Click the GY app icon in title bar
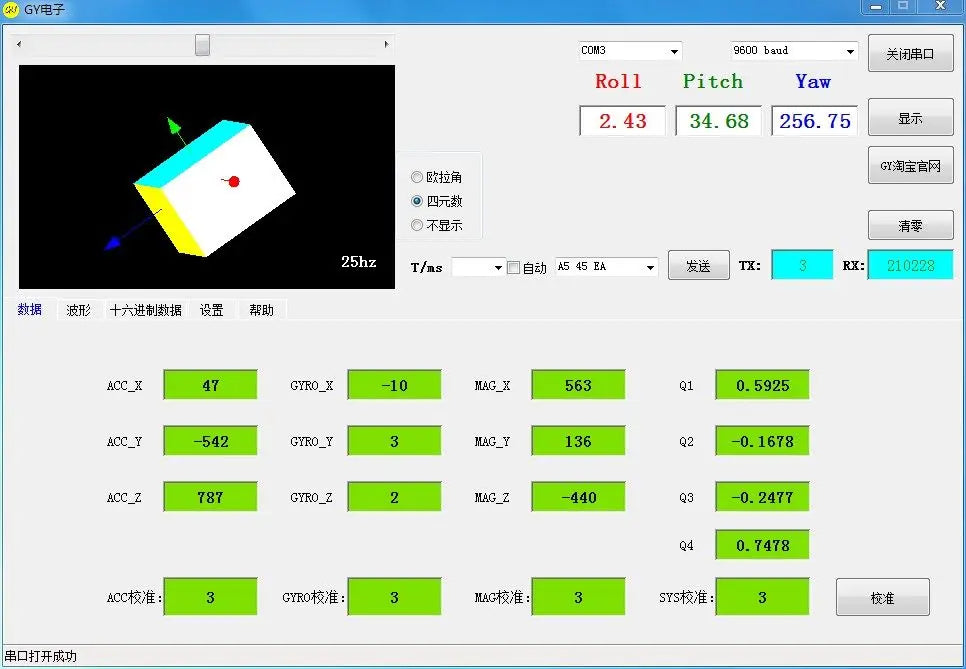The image size is (966, 669). pos(10,9)
